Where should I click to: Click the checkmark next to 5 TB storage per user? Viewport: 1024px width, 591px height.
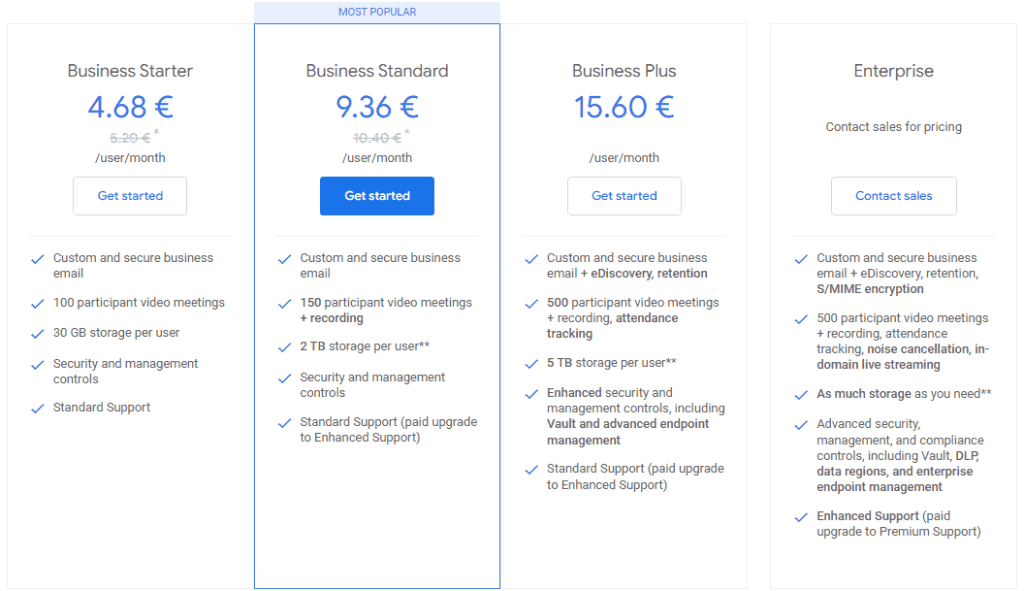tap(532, 363)
